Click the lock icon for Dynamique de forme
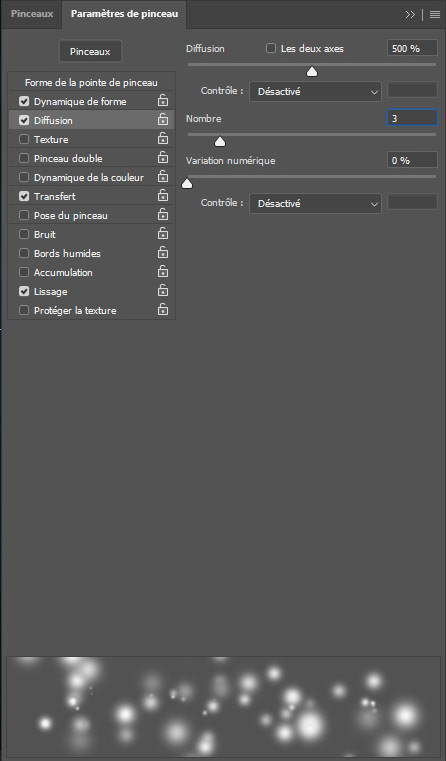The width and height of the screenshot is (446, 761). click(163, 100)
